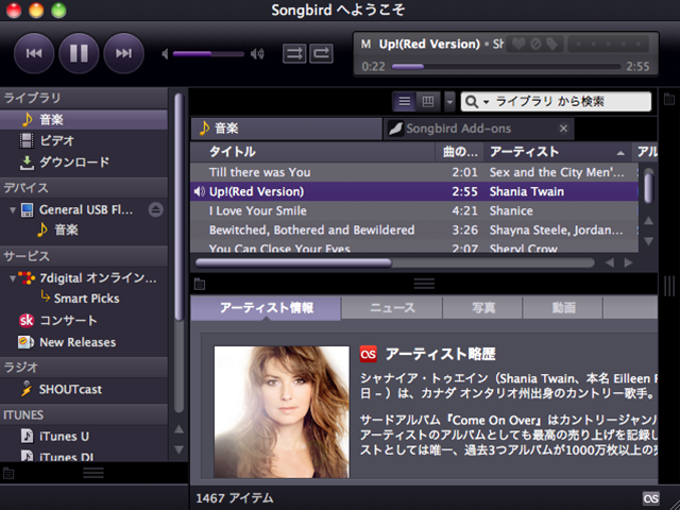Switch to the 音楽 tab
This screenshot has height=510, width=680.
[x=286, y=129]
